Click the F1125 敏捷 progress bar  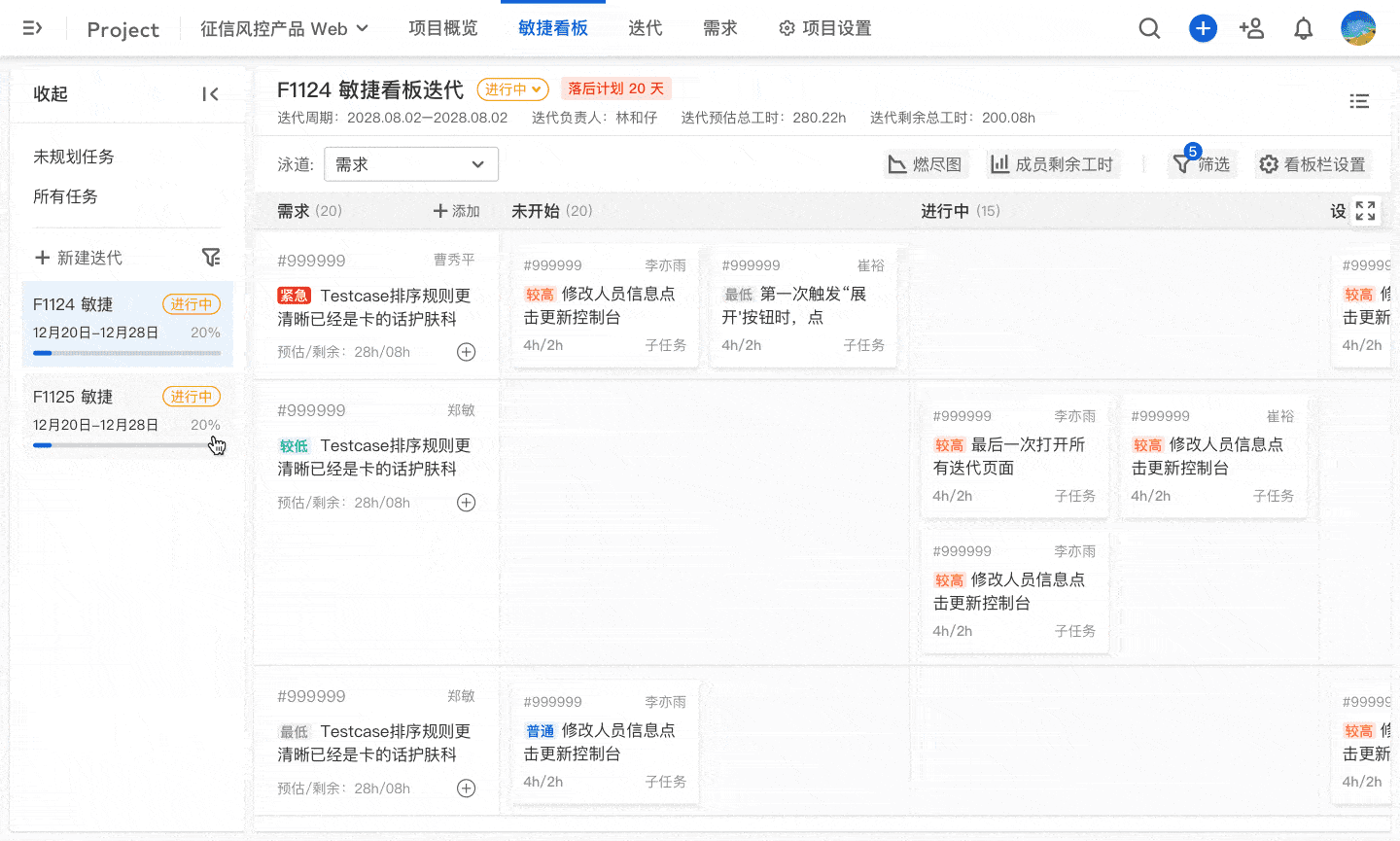(126, 445)
